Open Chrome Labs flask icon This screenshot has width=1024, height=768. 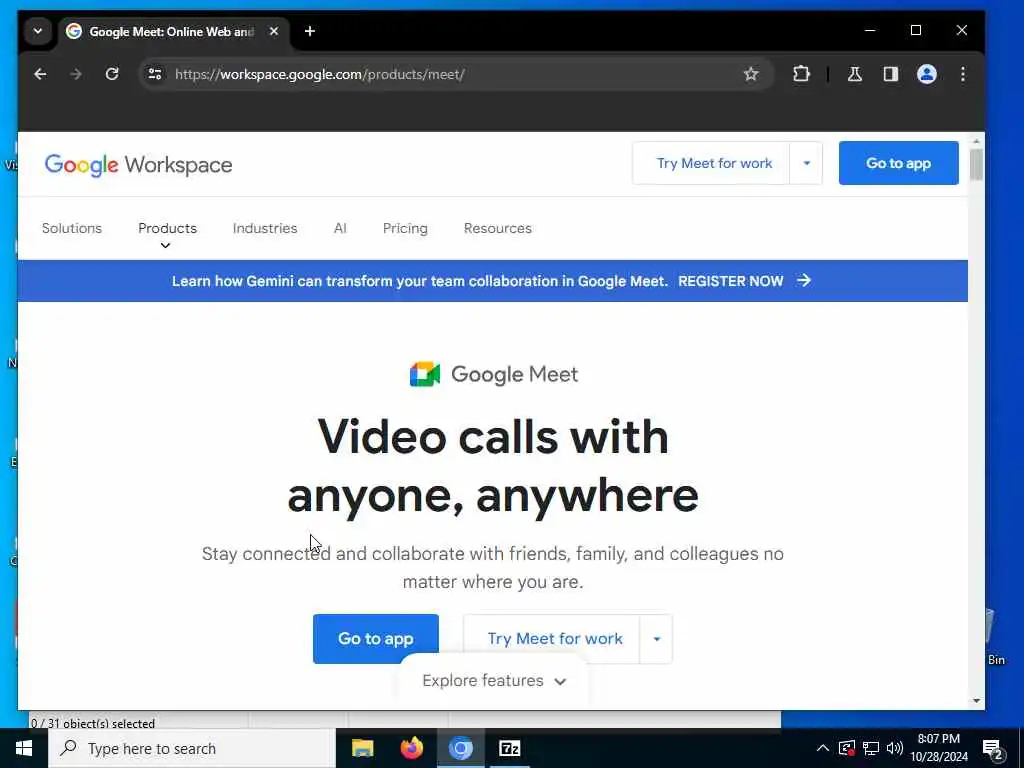(x=854, y=74)
